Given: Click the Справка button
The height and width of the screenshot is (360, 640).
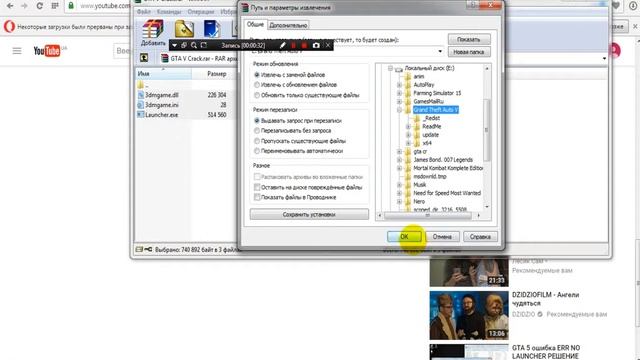Looking at the screenshot, I should pos(480,236).
